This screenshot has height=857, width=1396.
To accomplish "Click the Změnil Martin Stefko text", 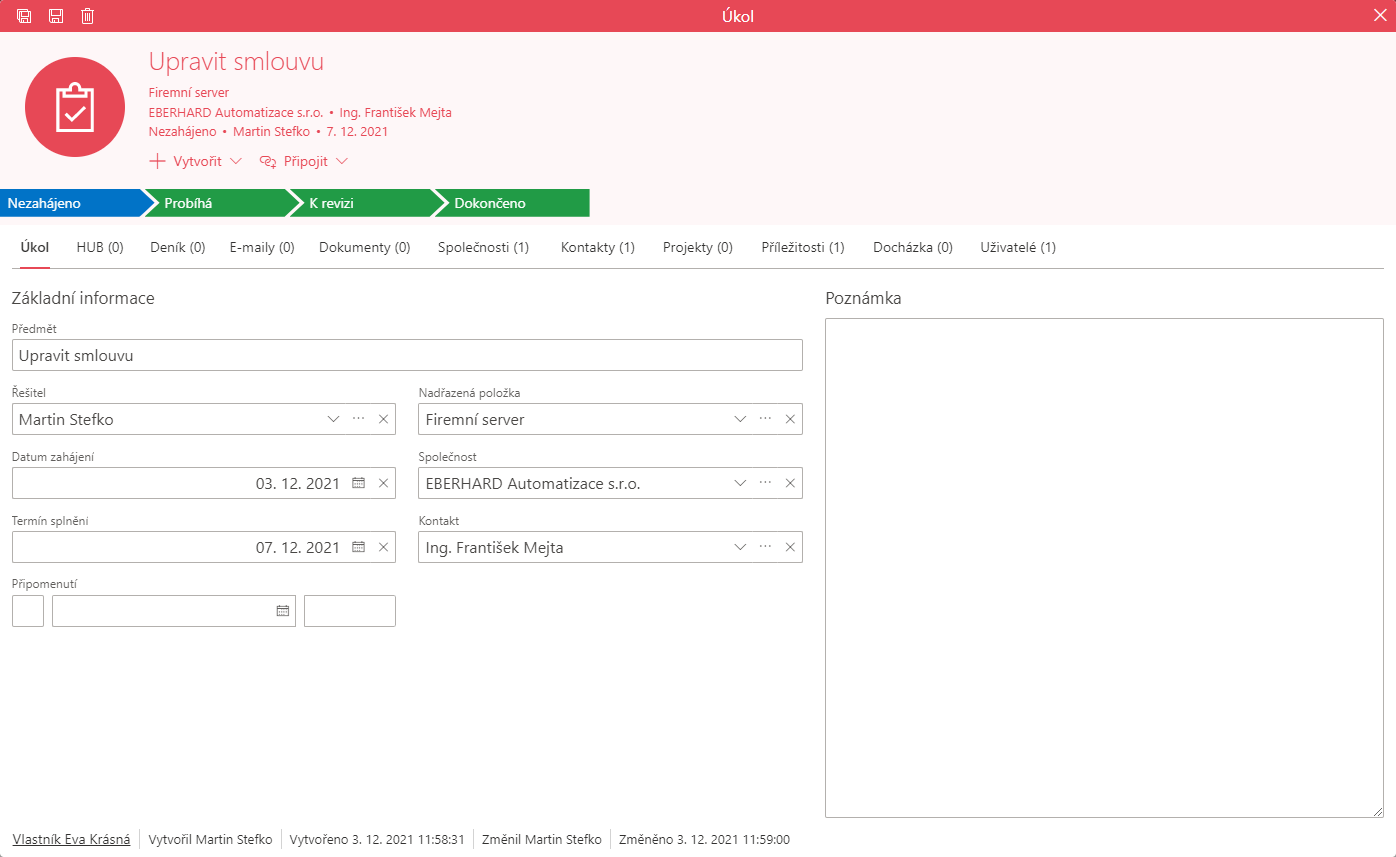I will coord(542,839).
